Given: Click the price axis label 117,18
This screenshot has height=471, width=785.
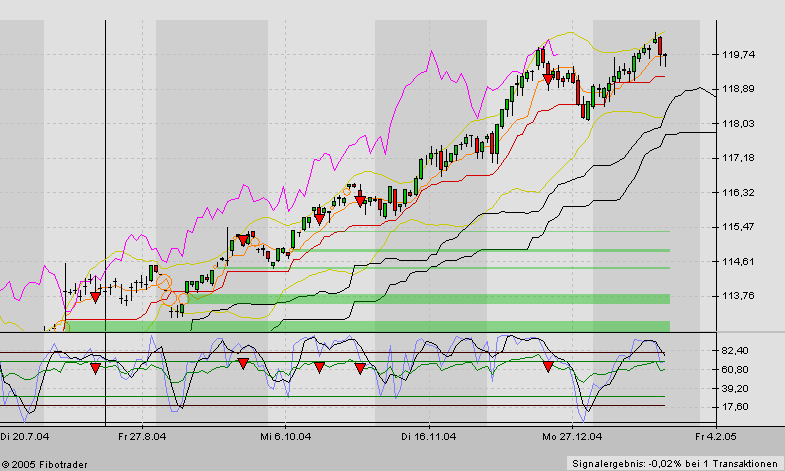Looking at the screenshot, I should (x=738, y=158).
